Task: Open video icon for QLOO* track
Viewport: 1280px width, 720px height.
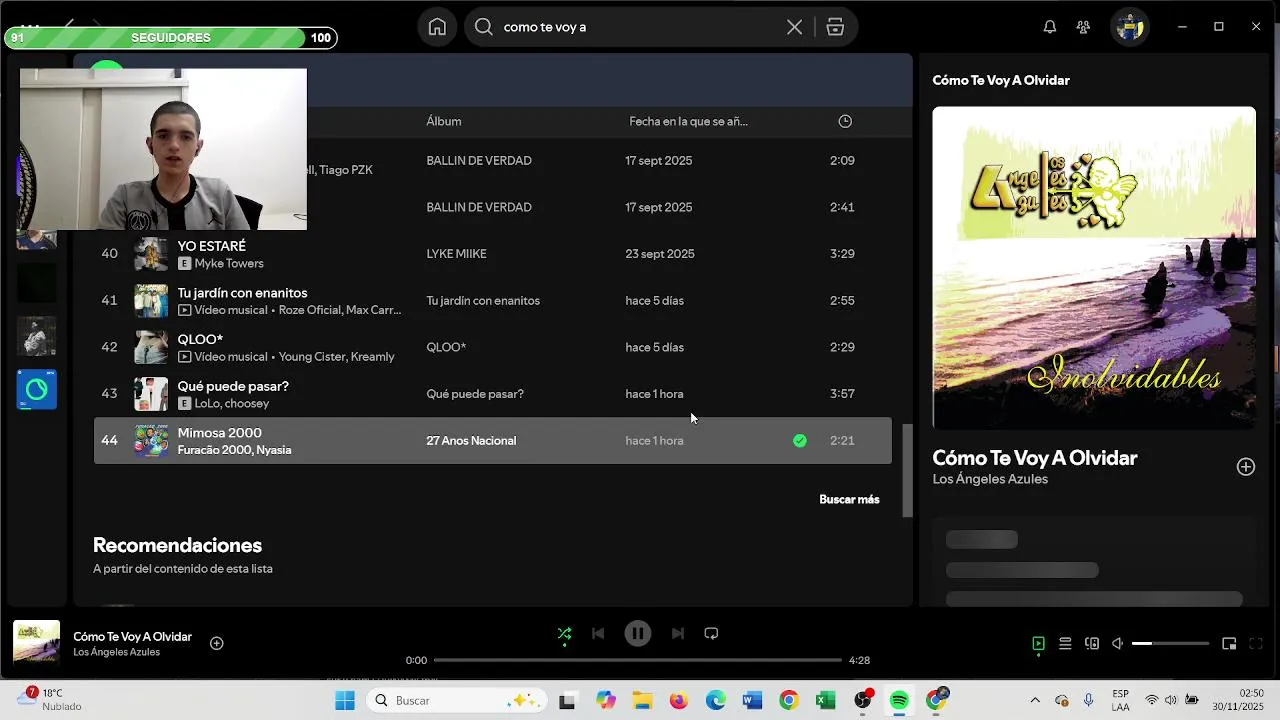Action: click(184, 357)
